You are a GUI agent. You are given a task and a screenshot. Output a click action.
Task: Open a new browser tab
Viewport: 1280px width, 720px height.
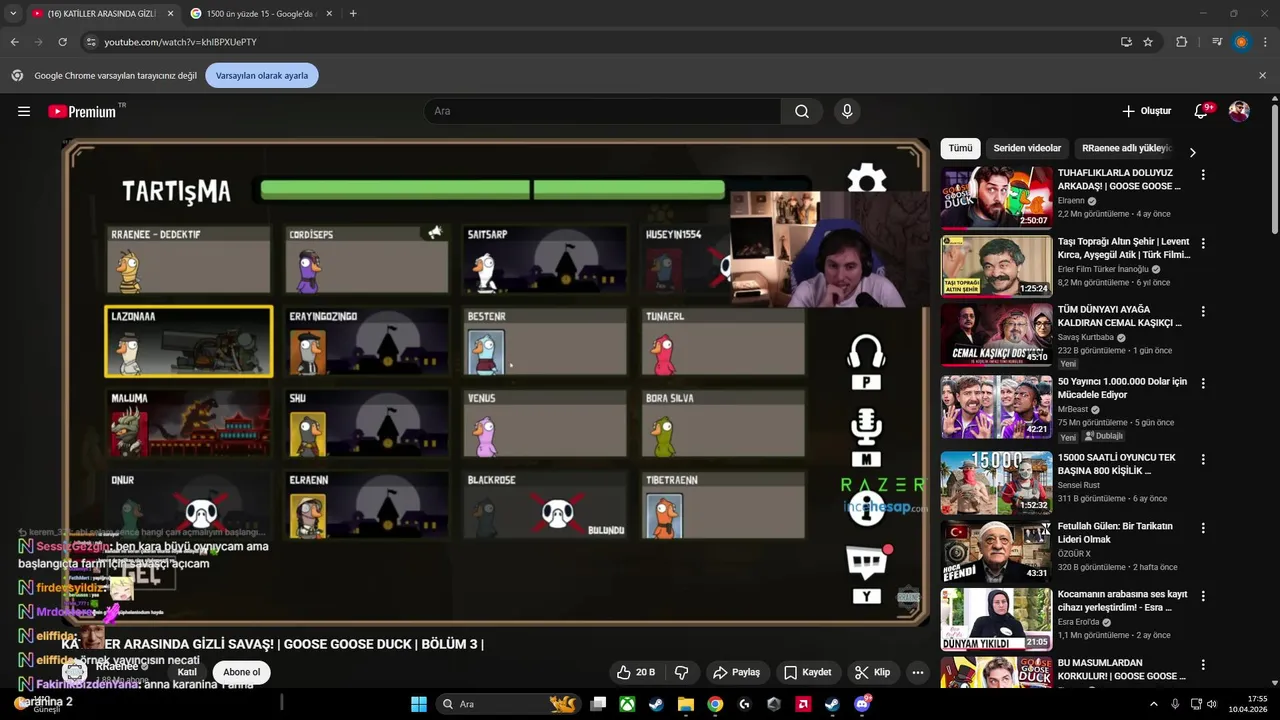click(353, 13)
